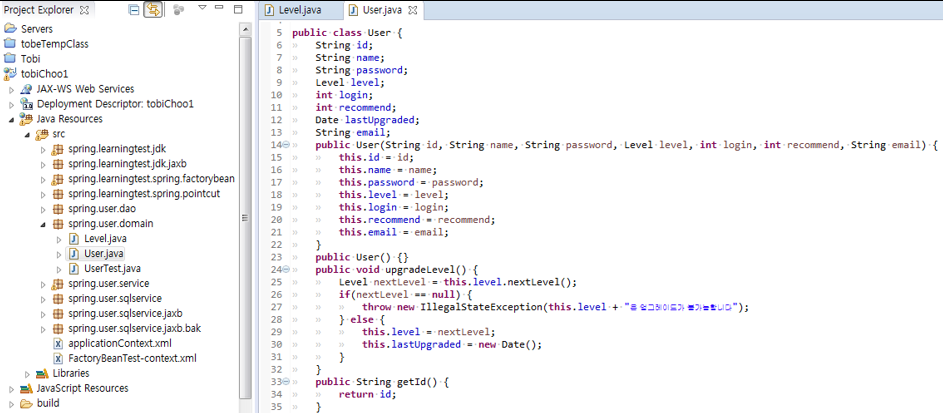The width and height of the screenshot is (943, 413).
Task: Click the spring.user.domain package icon
Action: tap(58, 224)
